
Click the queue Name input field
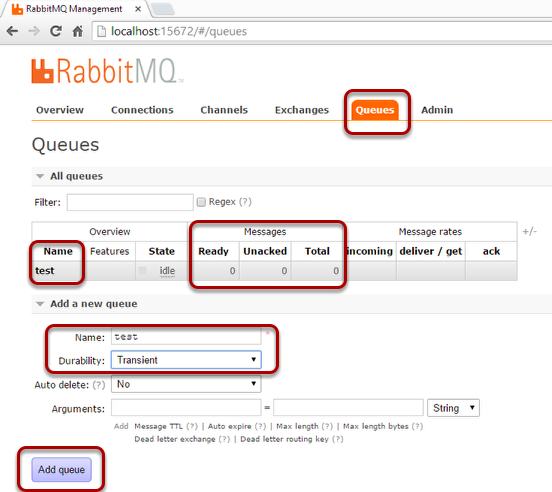186,336
